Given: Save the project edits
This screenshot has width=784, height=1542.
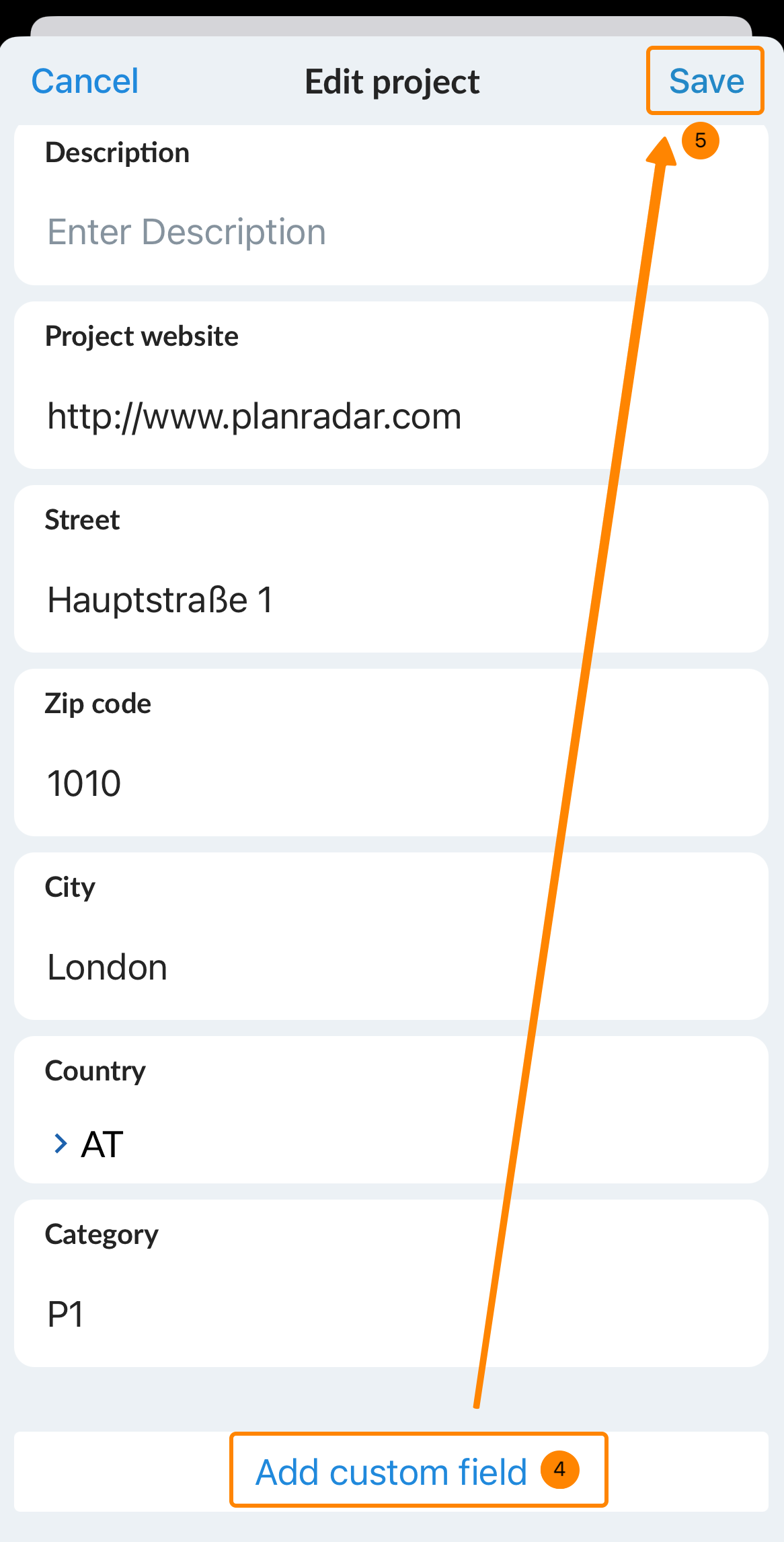Looking at the screenshot, I should (706, 81).
